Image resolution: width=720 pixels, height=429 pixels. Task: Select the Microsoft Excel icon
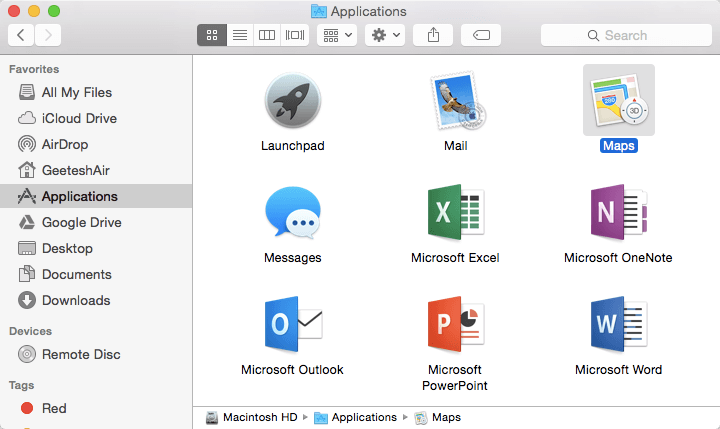[x=455, y=214]
